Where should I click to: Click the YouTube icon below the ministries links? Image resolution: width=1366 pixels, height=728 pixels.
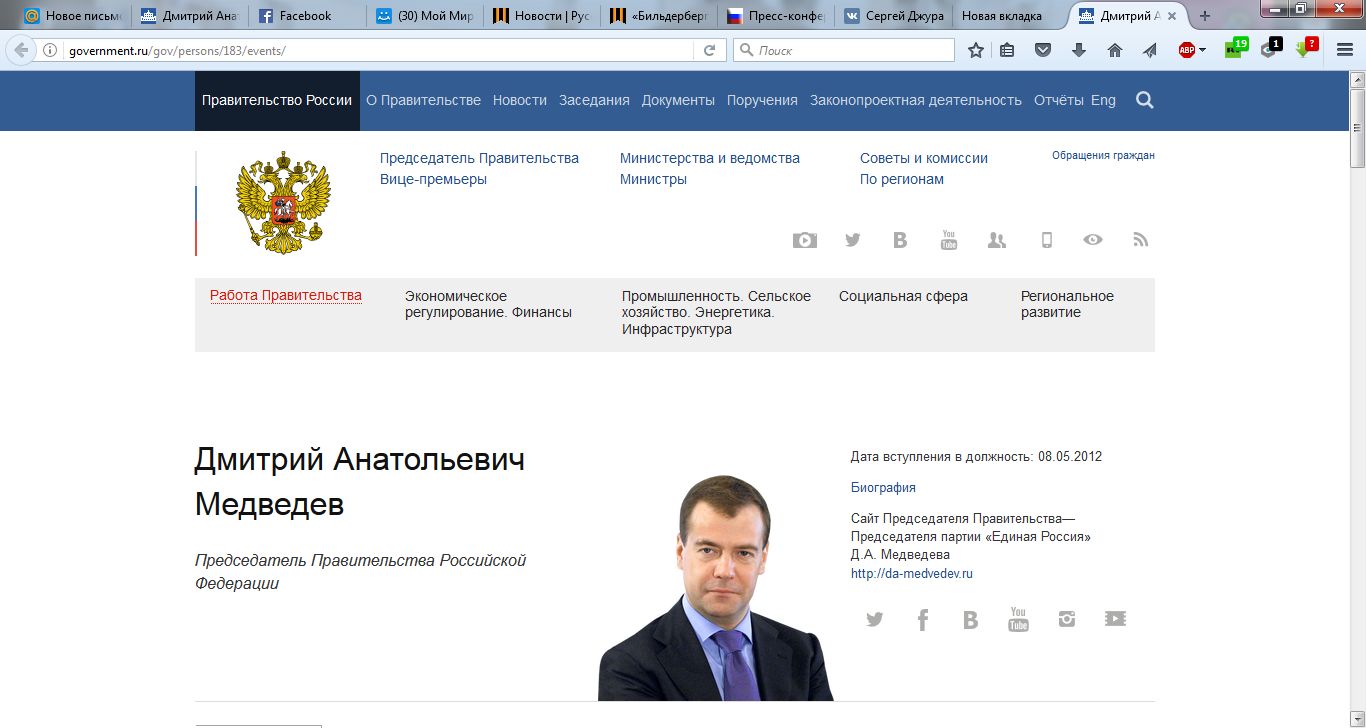(948, 240)
